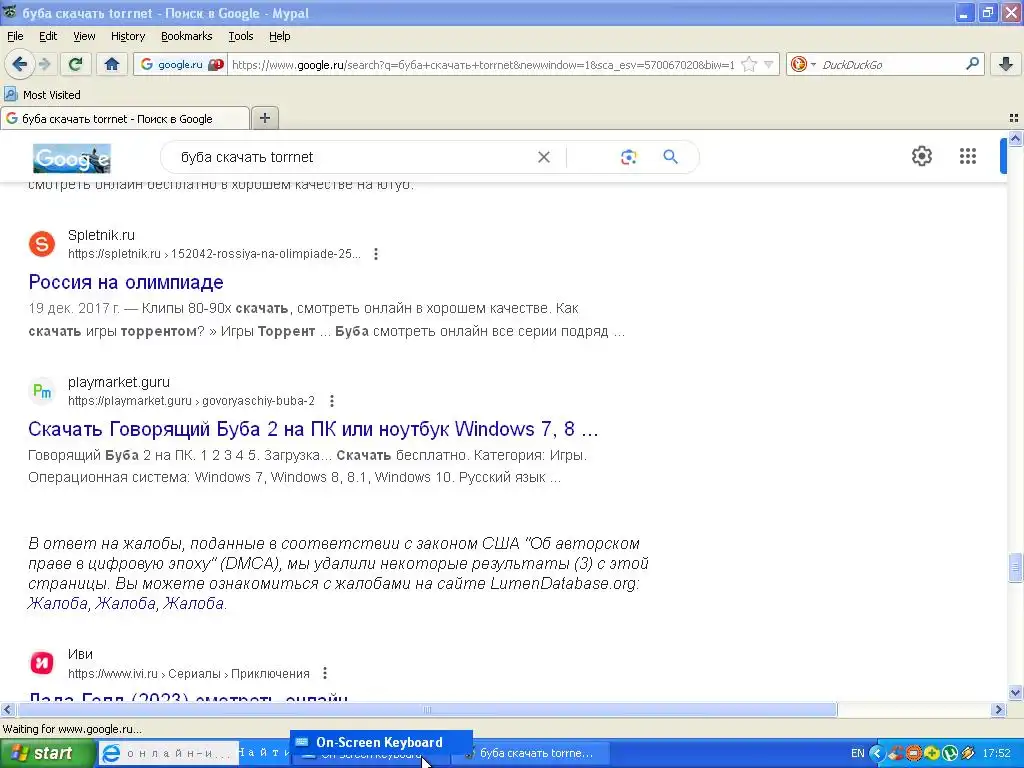The height and width of the screenshot is (768, 1024).
Task: Click the DuckDuckGo search input field
Action: click(889, 65)
